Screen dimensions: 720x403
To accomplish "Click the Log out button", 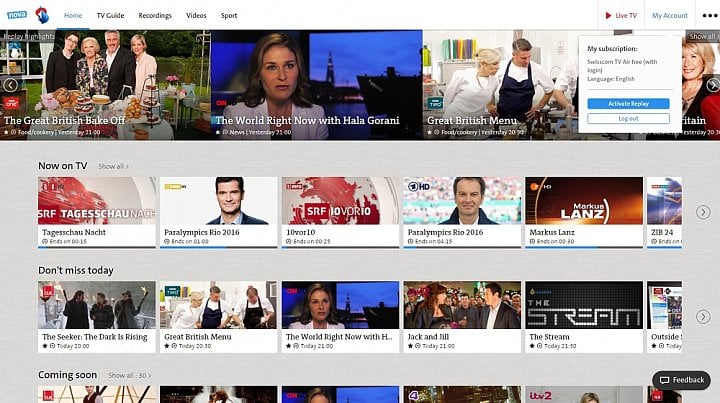I will [x=628, y=118].
